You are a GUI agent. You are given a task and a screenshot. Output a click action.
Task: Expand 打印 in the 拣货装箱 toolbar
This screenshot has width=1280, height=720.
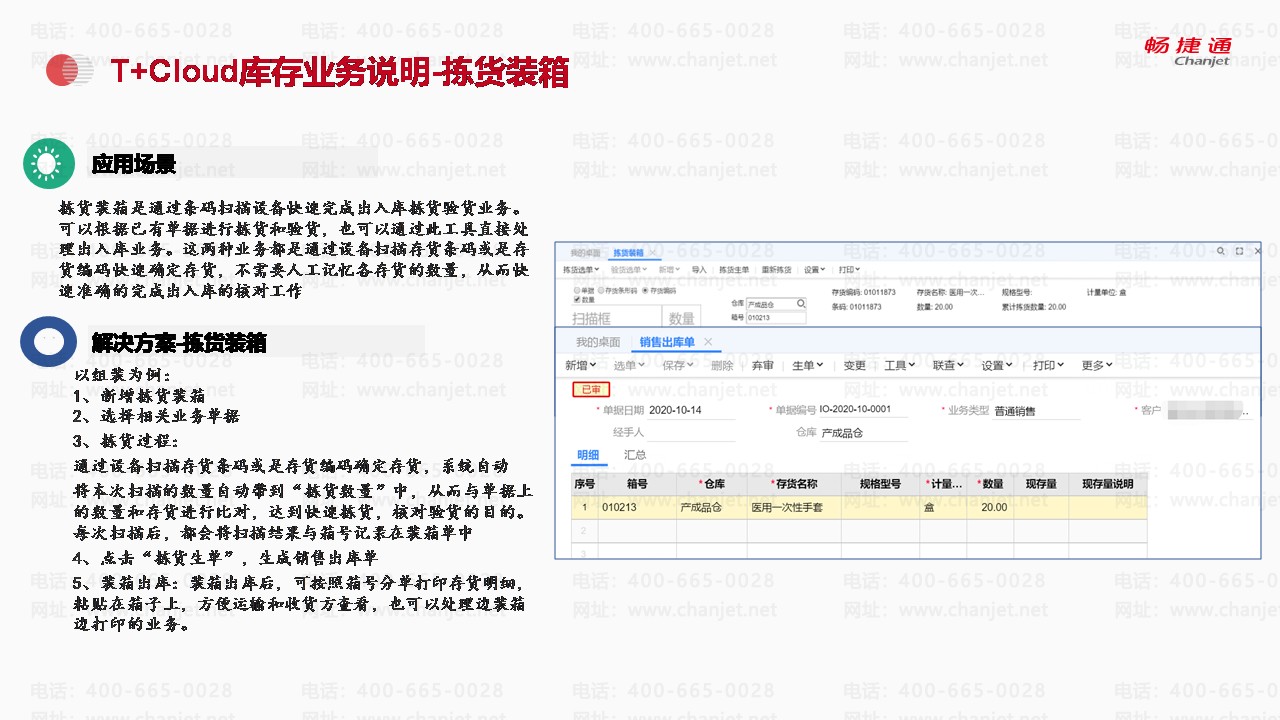[x=850, y=270]
